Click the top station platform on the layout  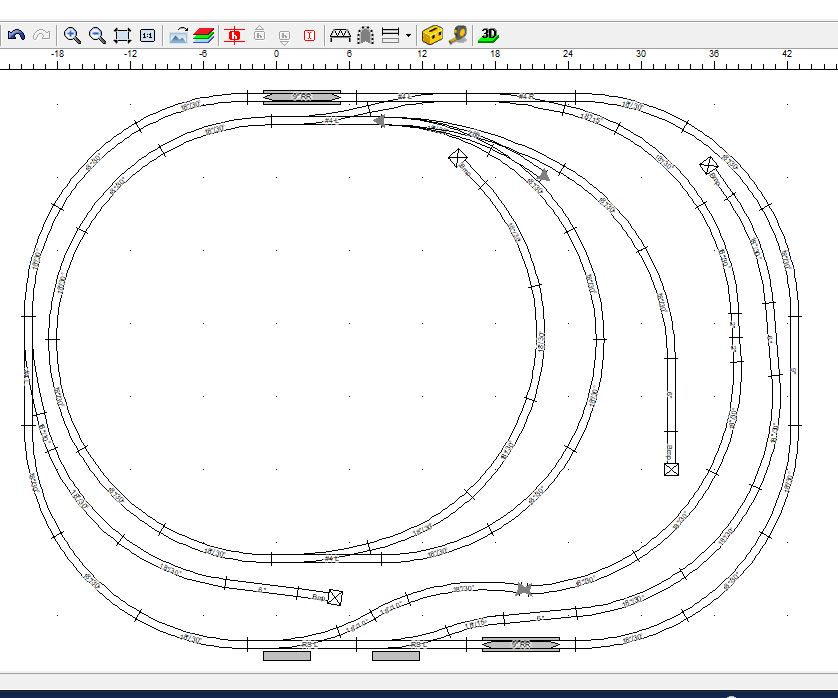pyautogui.click(x=302, y=97)
